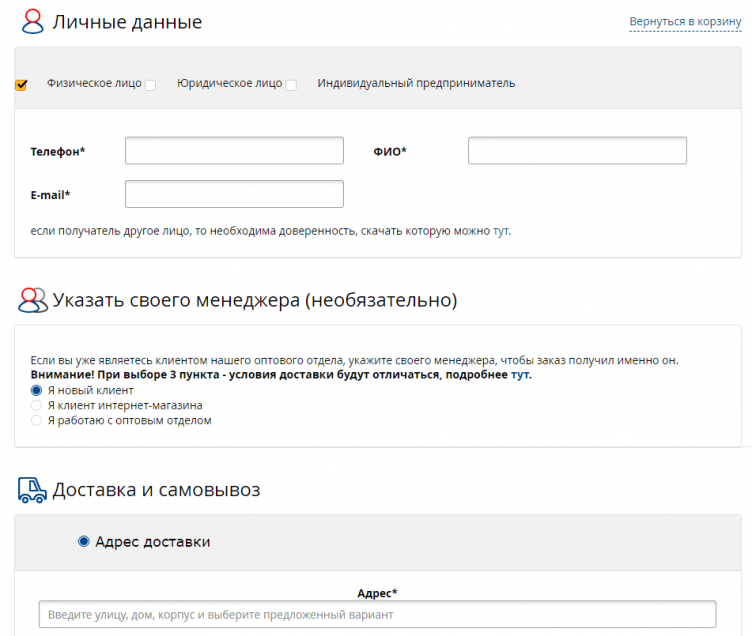Image resolution: width=752 pixels, height=636 pixels.
Task: Click the ФИО* field label
Action: point(390,152)
